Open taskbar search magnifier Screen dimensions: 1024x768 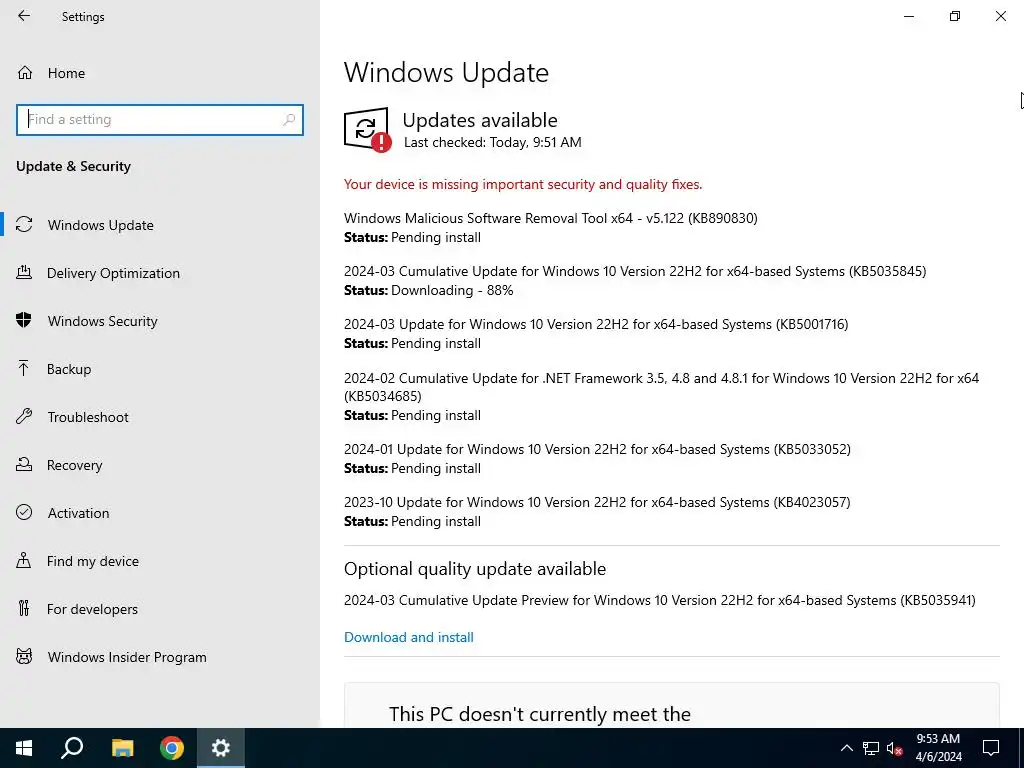(72, 748)
